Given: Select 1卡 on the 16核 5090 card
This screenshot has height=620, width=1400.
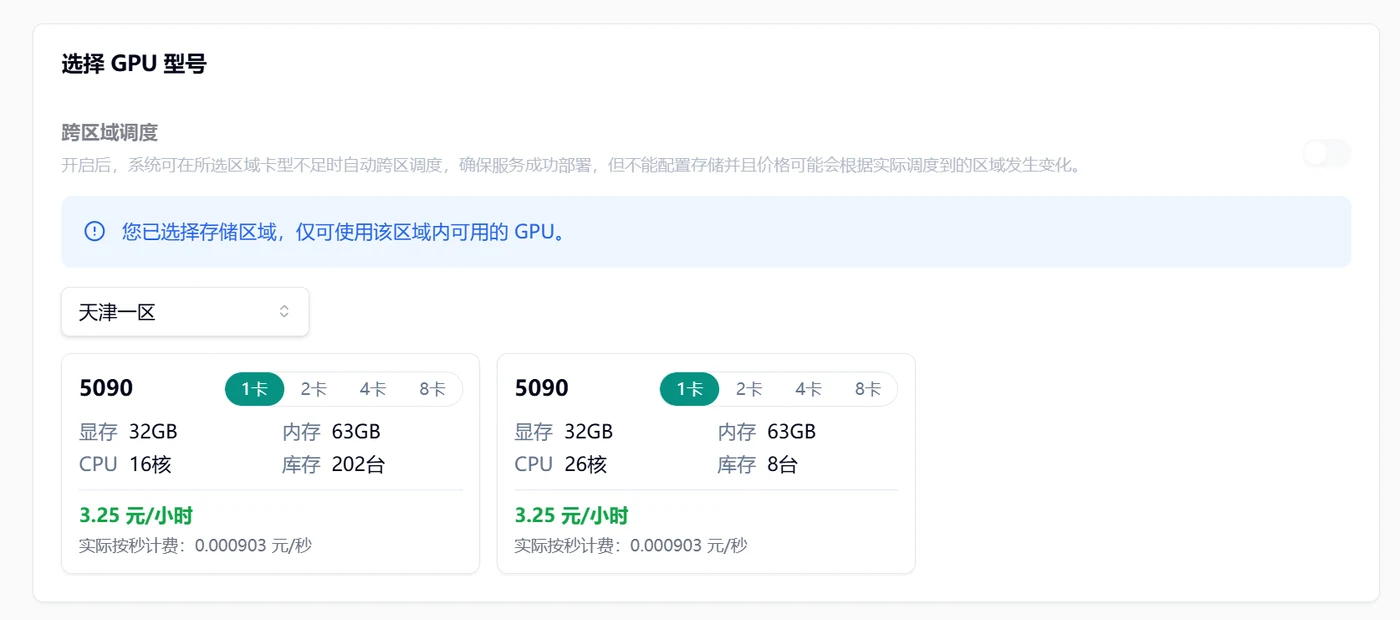Looking at the screenshot, I should pos(255,389).
